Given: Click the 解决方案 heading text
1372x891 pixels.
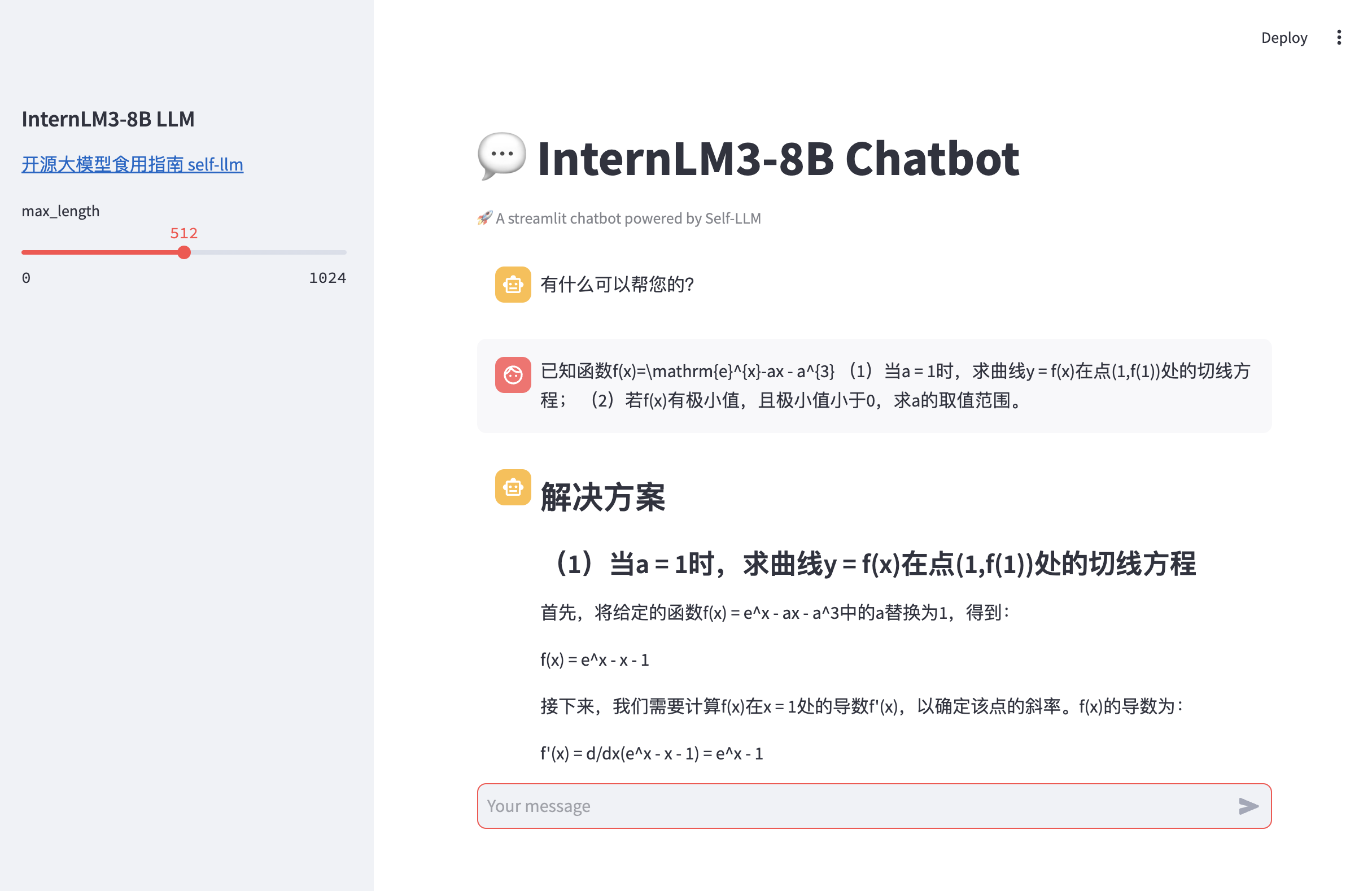Looking at the screenshot, I should 602,497.
